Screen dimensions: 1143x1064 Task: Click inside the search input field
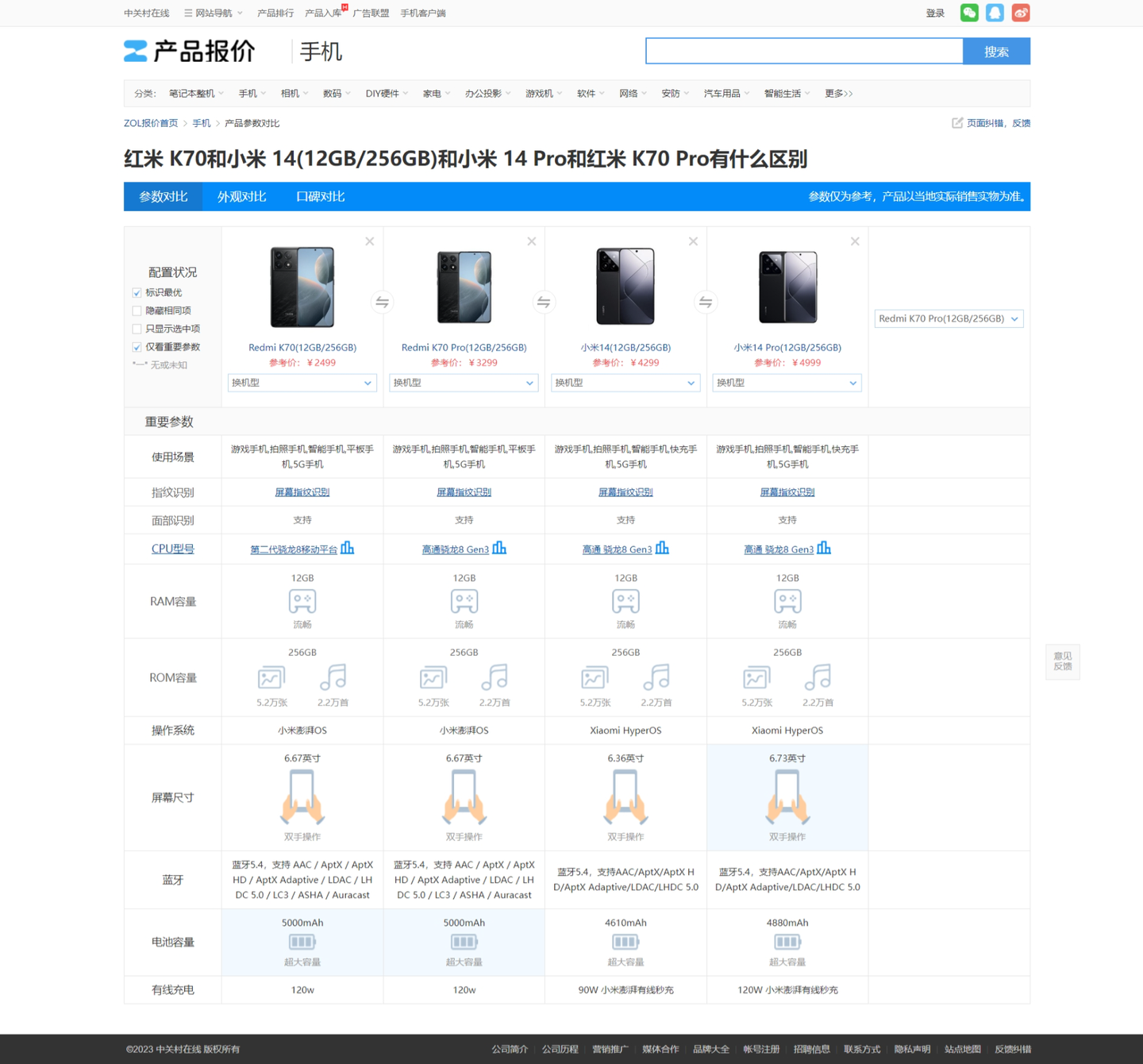click(804, 51)
